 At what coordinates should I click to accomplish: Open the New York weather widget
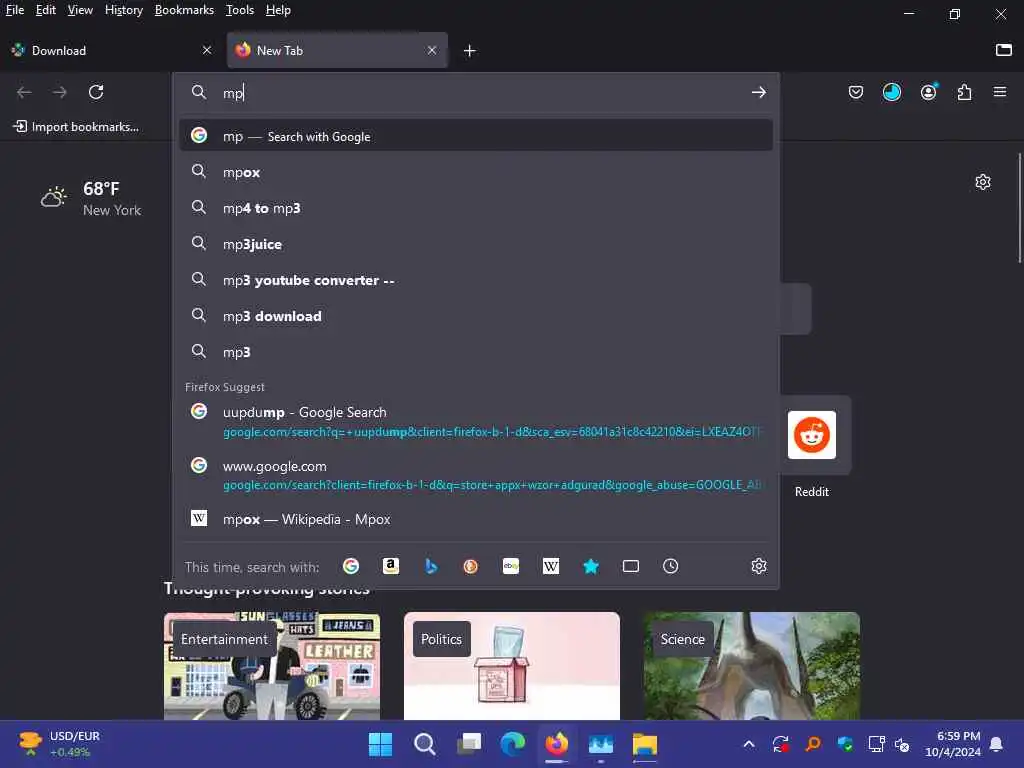tap(91, 199)
